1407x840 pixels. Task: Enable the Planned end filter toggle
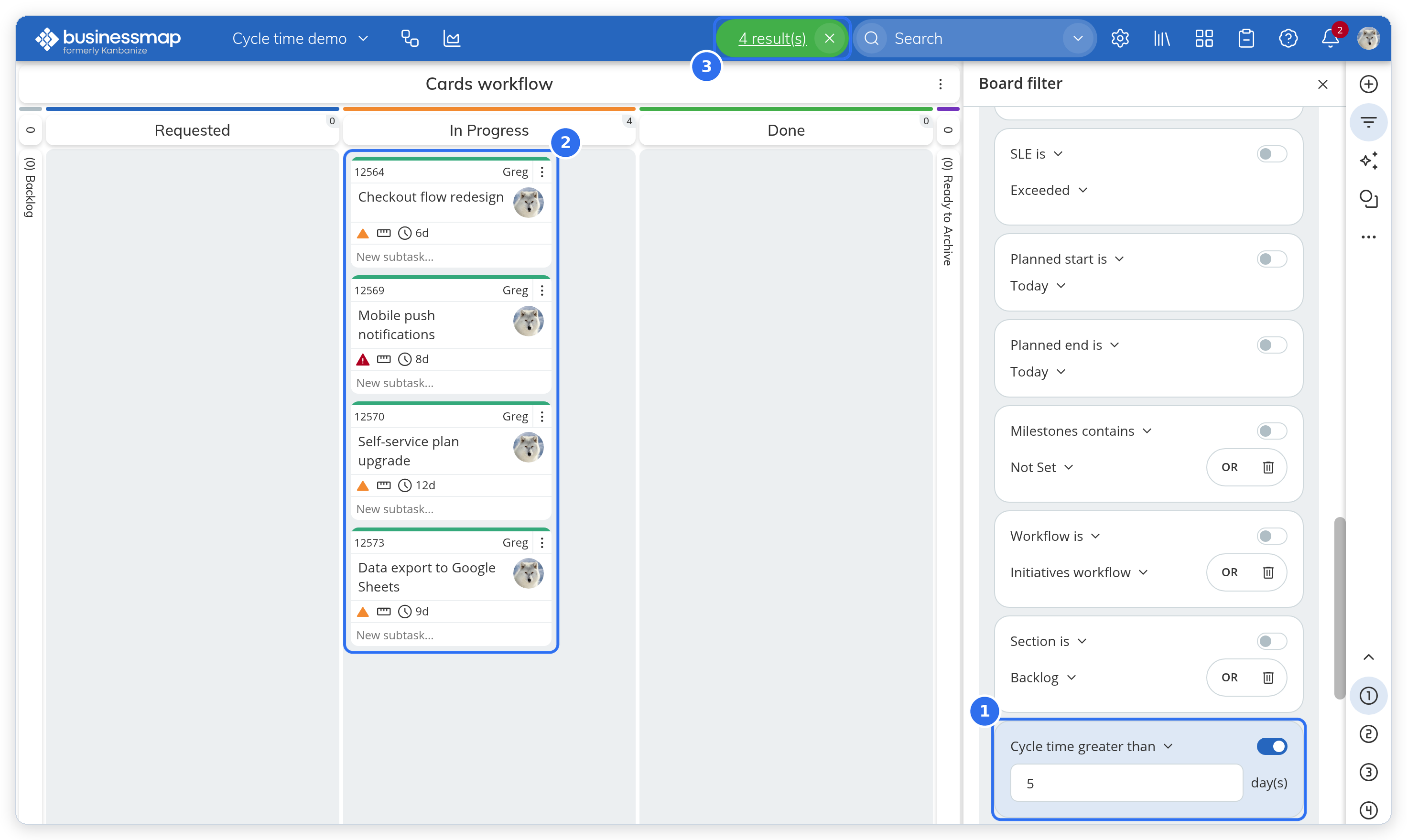[1272, 345]
